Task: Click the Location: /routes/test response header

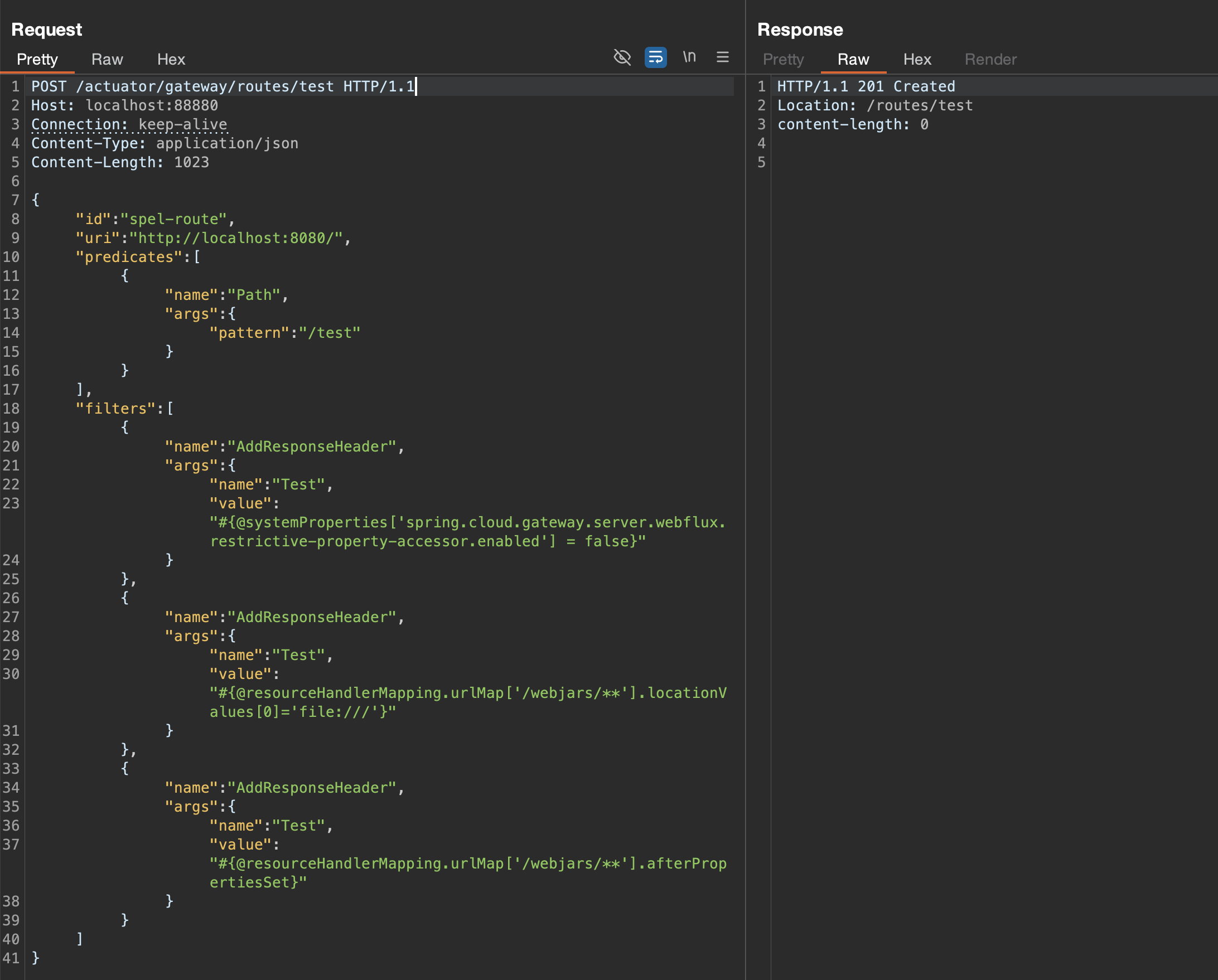Action: point(874,105)
